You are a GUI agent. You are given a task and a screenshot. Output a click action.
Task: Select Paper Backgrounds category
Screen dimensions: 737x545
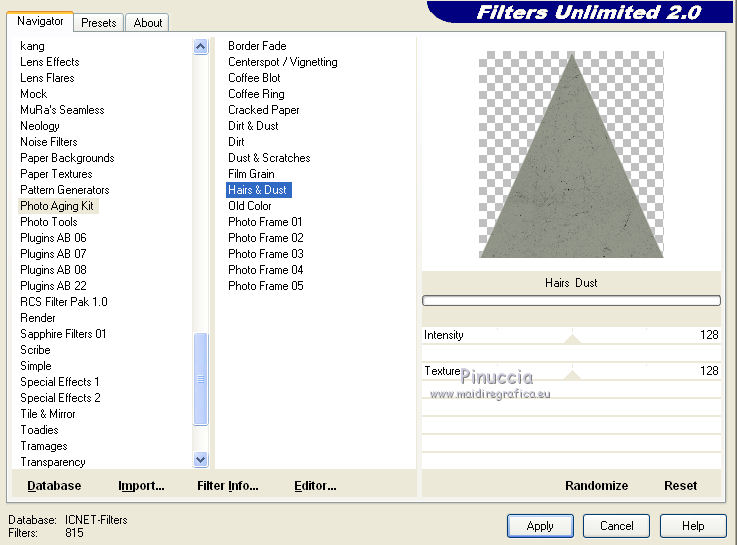coord(67,158)
